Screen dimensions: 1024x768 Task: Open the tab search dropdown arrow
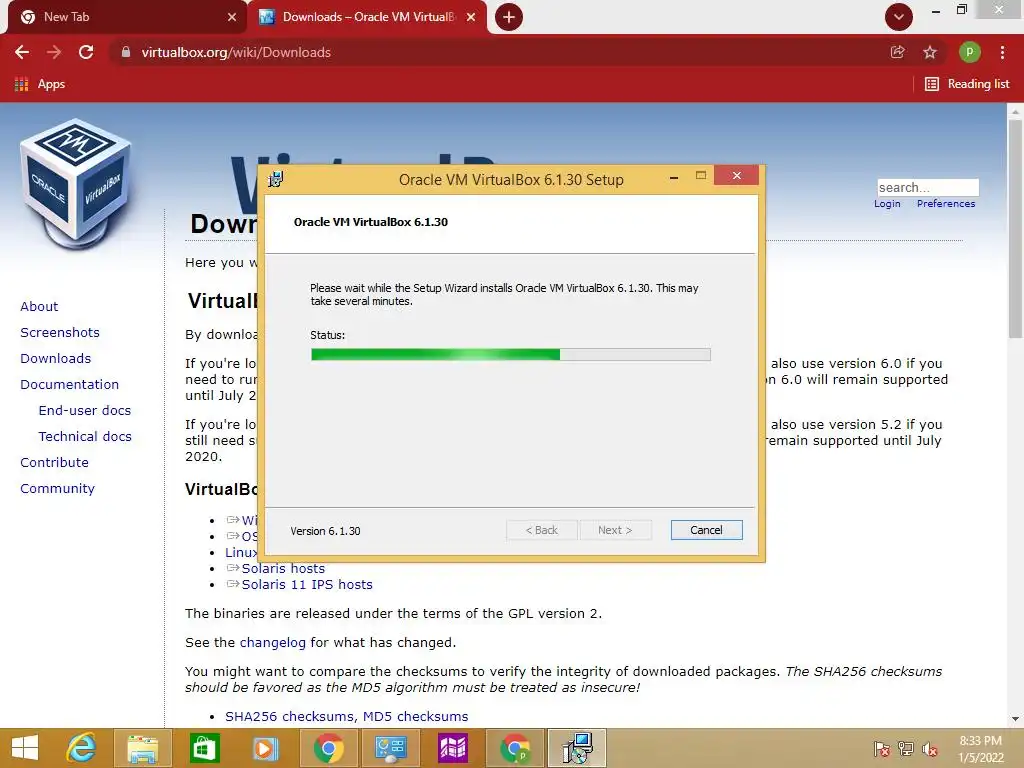pos(899,17)
